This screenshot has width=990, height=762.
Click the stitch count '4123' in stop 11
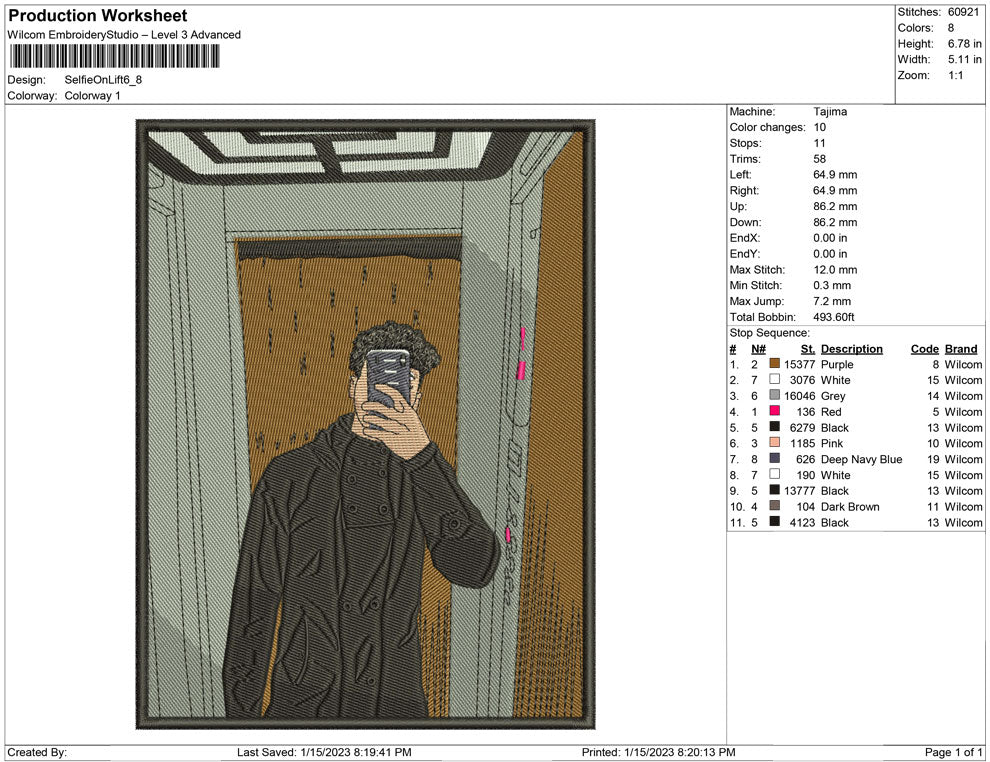pos(802,522)
